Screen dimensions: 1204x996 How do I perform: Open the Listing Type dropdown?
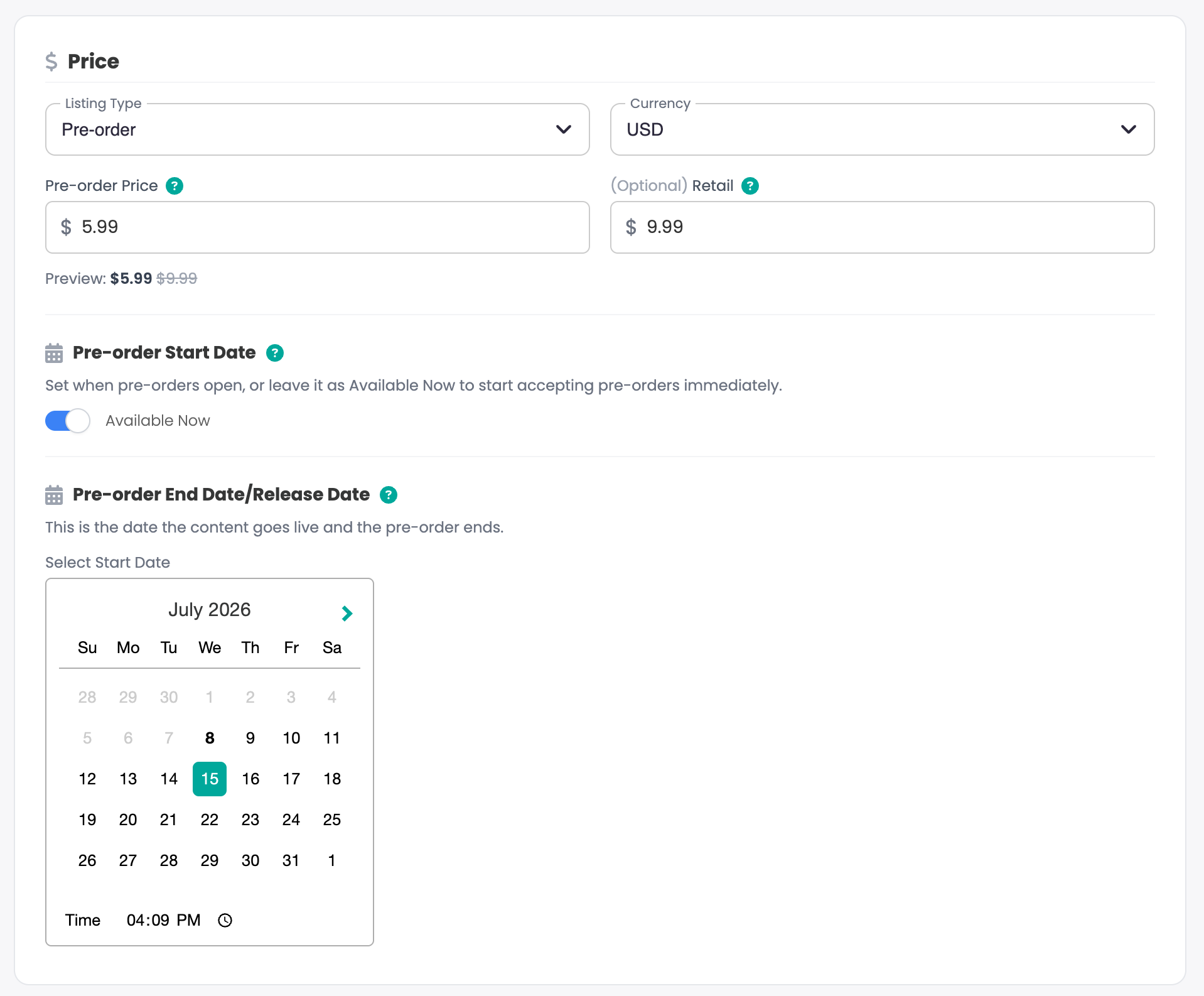(x=317, y=129)
